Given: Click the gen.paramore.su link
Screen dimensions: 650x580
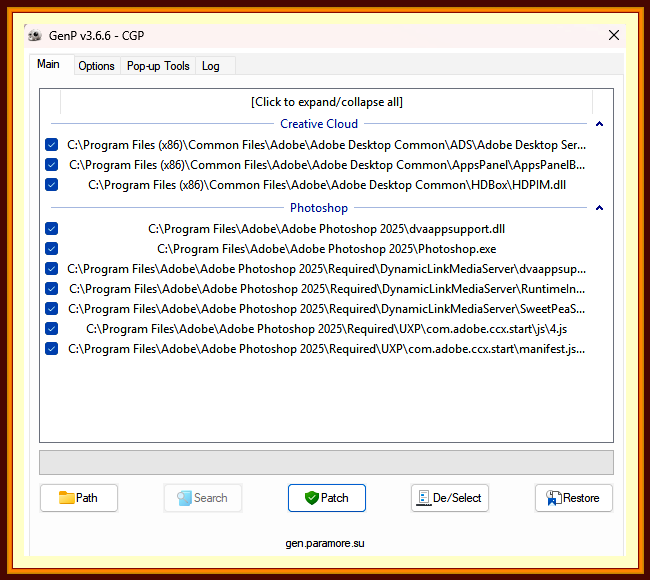Looking at the screenshot, I should [325, 543].
